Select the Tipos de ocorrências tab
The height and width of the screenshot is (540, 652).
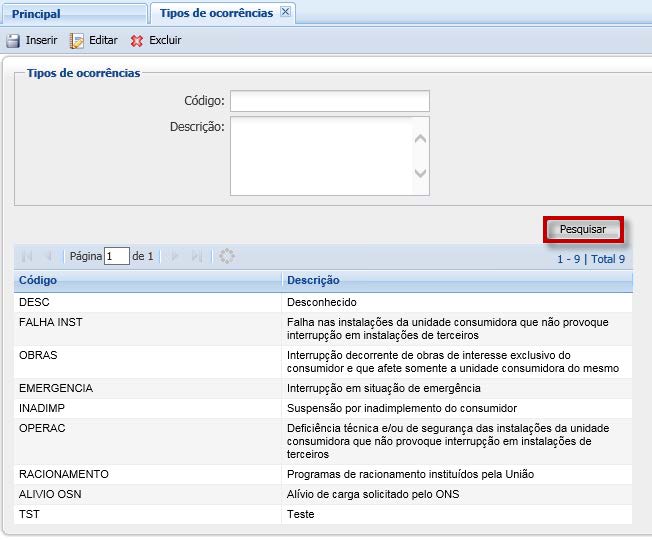click(x=216, y=13)
